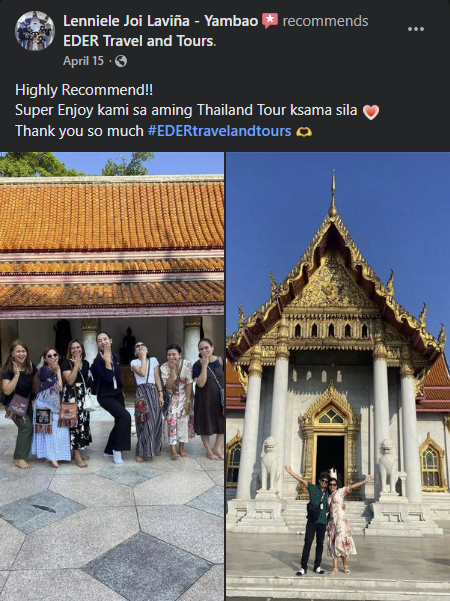Click the April 15 timestamp
Image resolution: width=450 pixels, height=601 pixels.
pos(83,61)
